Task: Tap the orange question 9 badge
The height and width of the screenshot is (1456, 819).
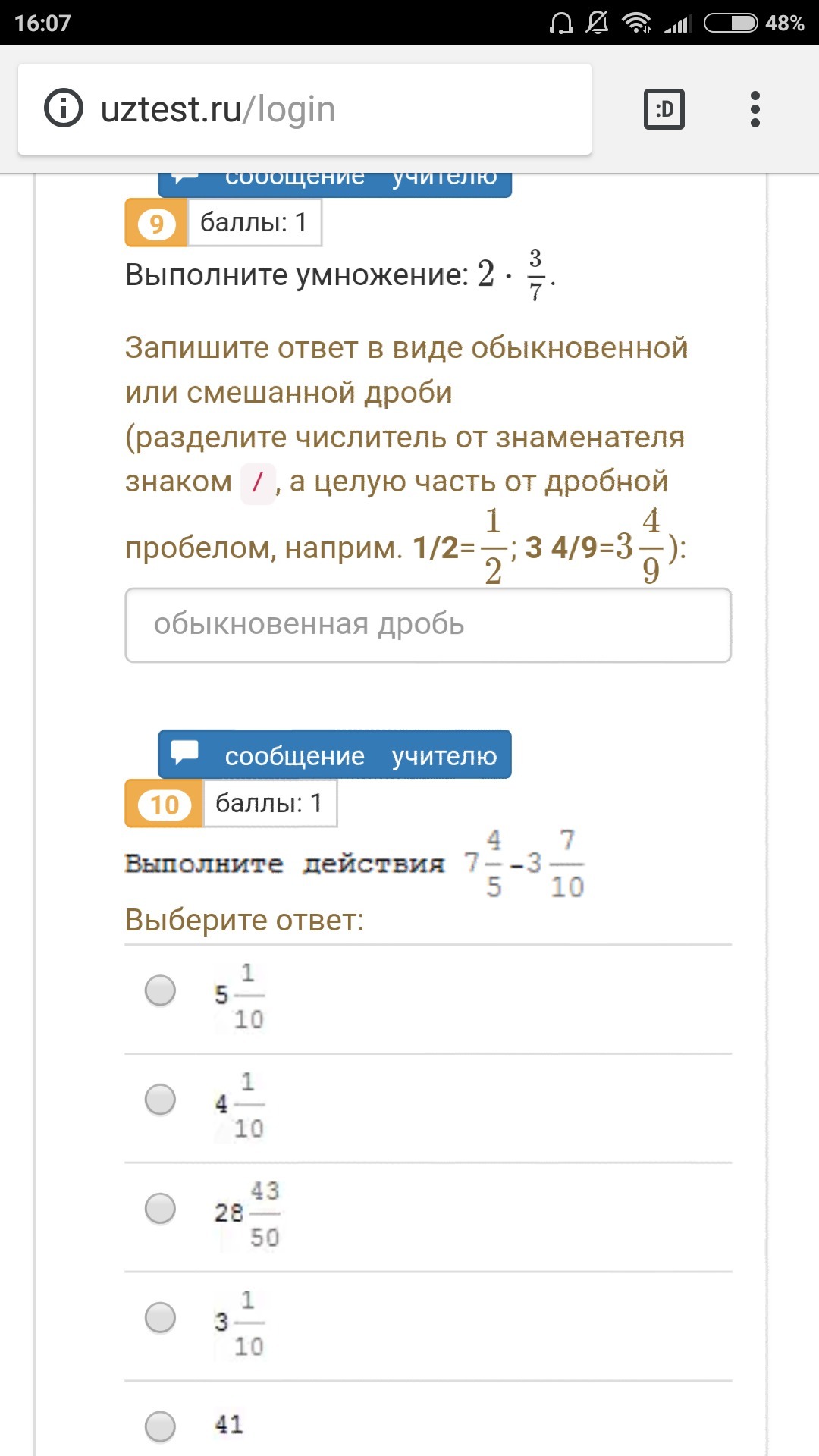Action: (x=156, y=223)
